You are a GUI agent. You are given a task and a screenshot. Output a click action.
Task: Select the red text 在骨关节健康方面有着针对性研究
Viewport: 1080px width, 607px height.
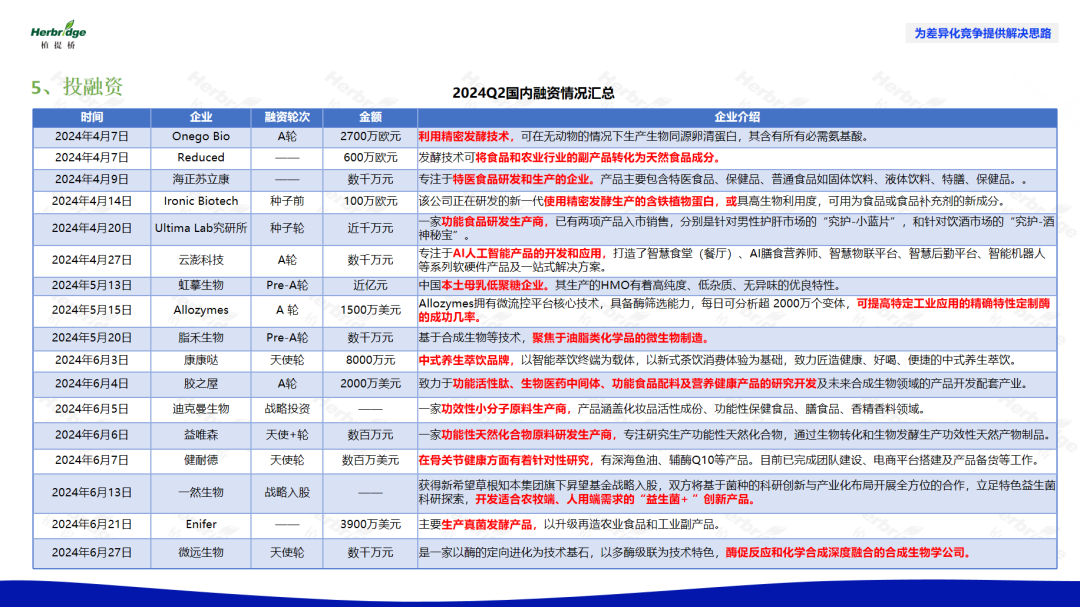(x=503, y=460)
